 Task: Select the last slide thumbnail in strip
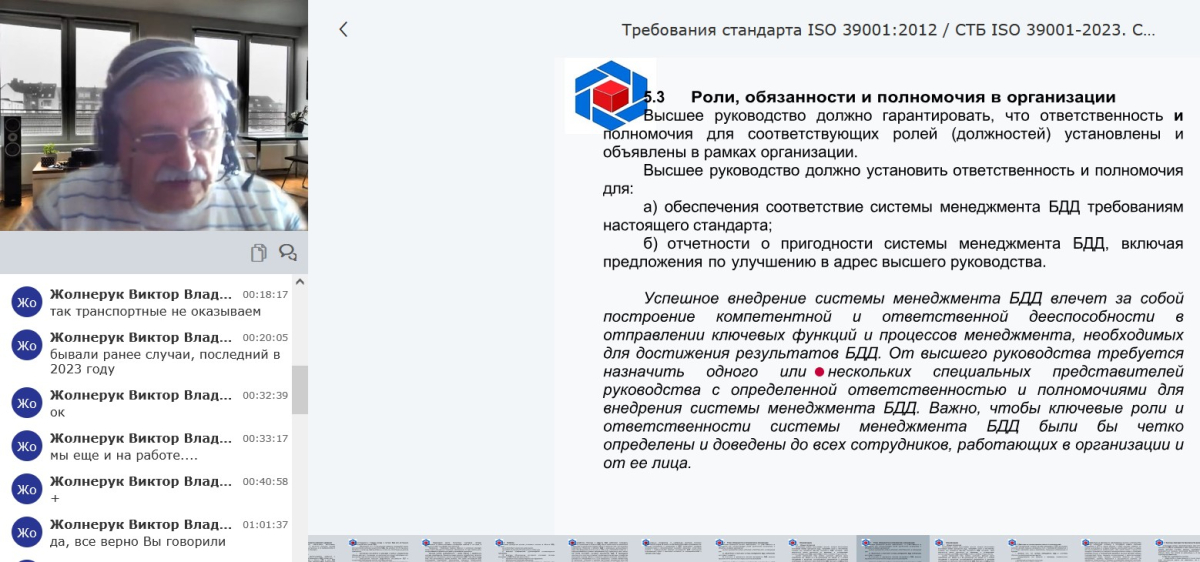[1176, 549]
